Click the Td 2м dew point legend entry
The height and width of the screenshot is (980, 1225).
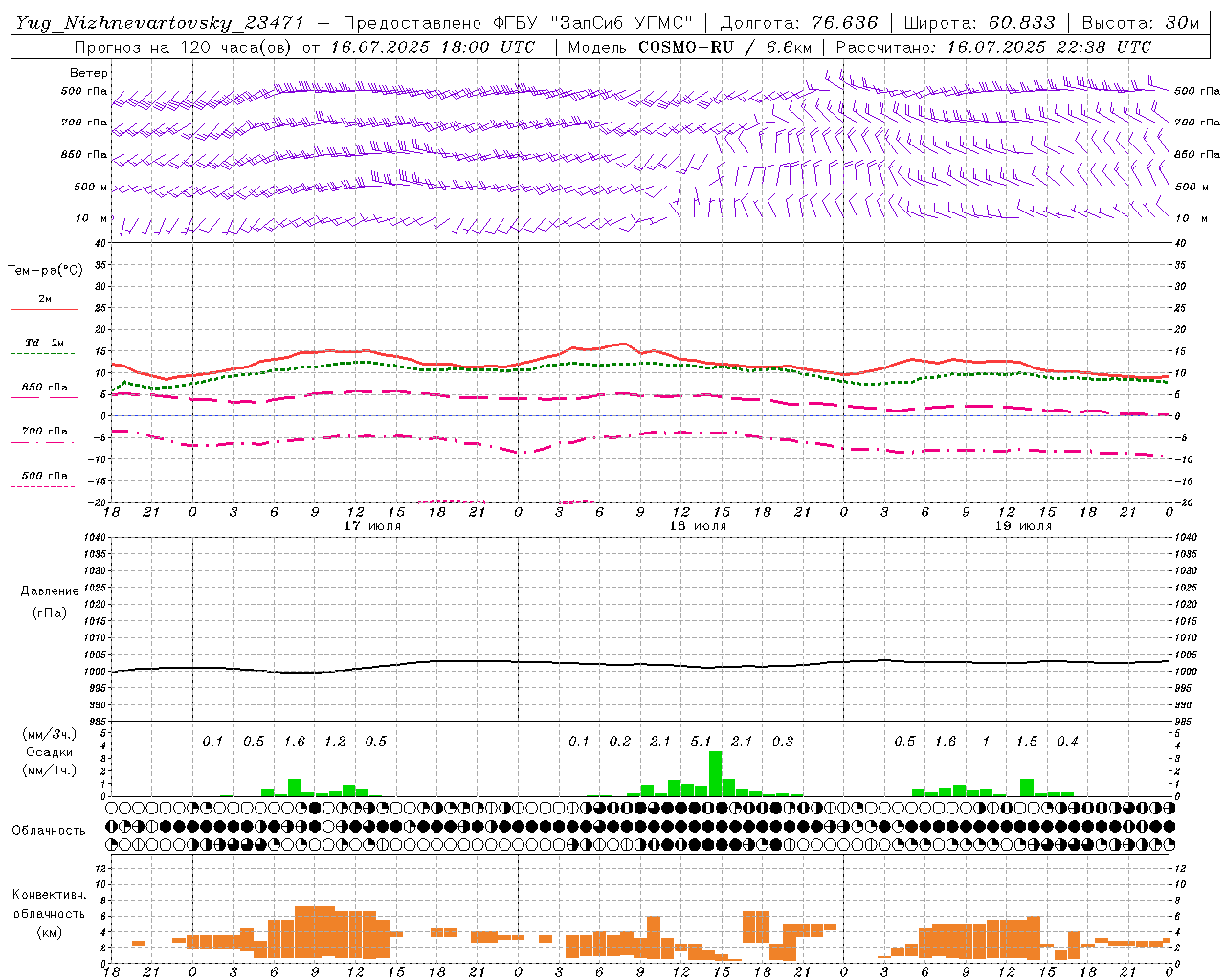tap(44, 343)
